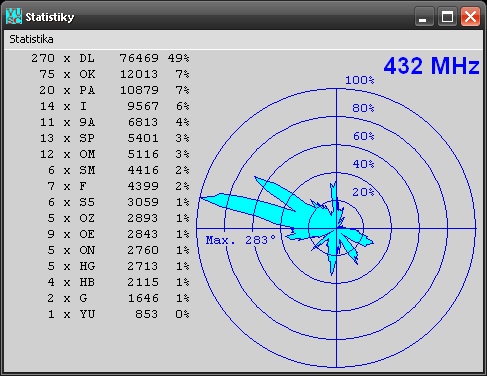
Task: Click the Max. 283° label
Action: [x=241, y=240]
